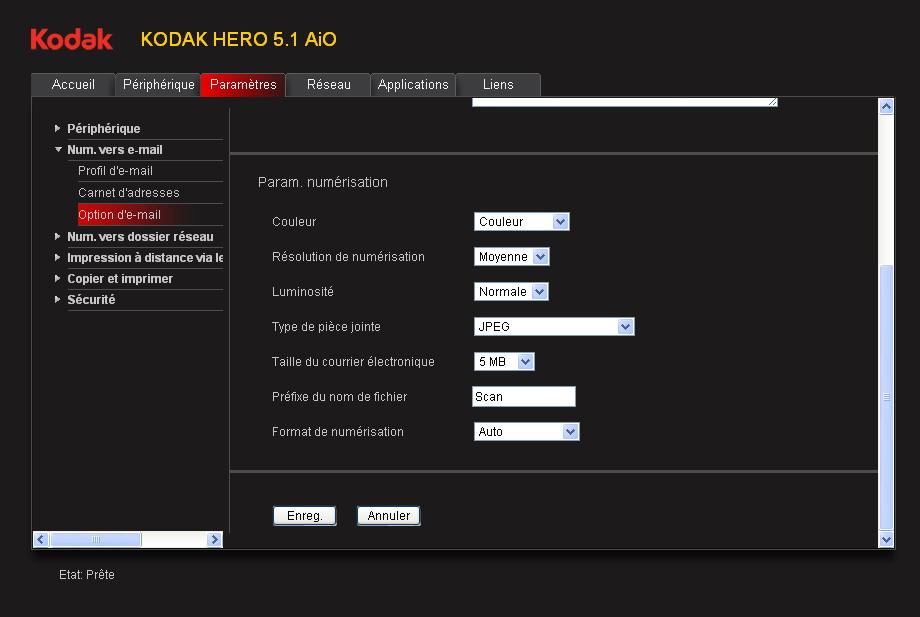
Task: Go to the Applications tab
Action: pos(413,85)
